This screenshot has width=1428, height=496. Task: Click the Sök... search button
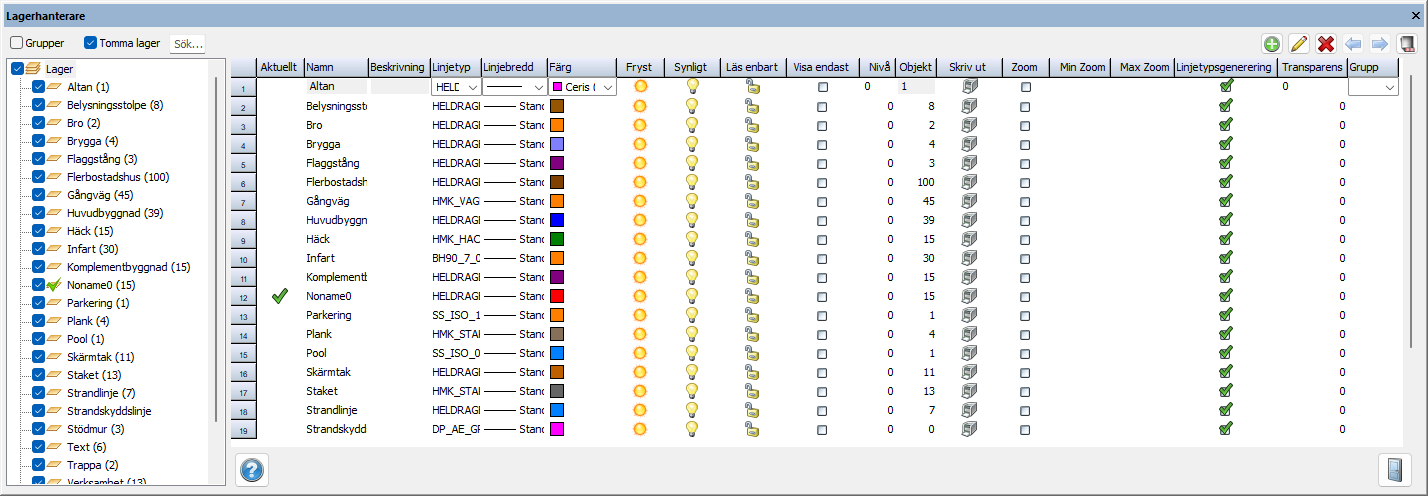[188, 44]
